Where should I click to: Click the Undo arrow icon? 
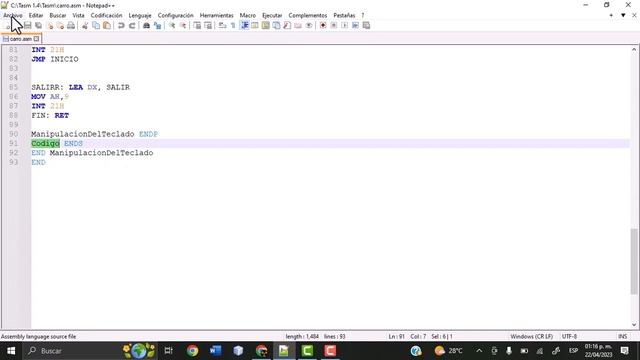[x=121, y=25]
